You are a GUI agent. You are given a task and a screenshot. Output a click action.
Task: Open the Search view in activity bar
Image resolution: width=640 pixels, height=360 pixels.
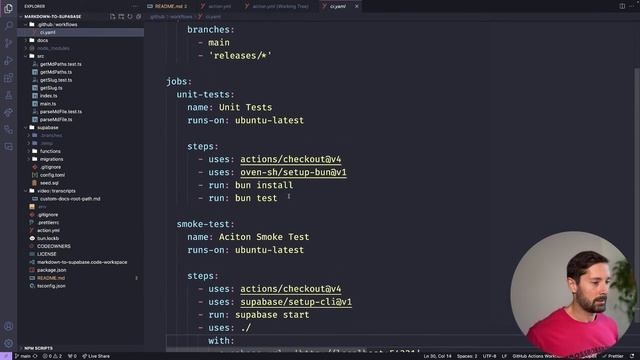pos(8,26)
